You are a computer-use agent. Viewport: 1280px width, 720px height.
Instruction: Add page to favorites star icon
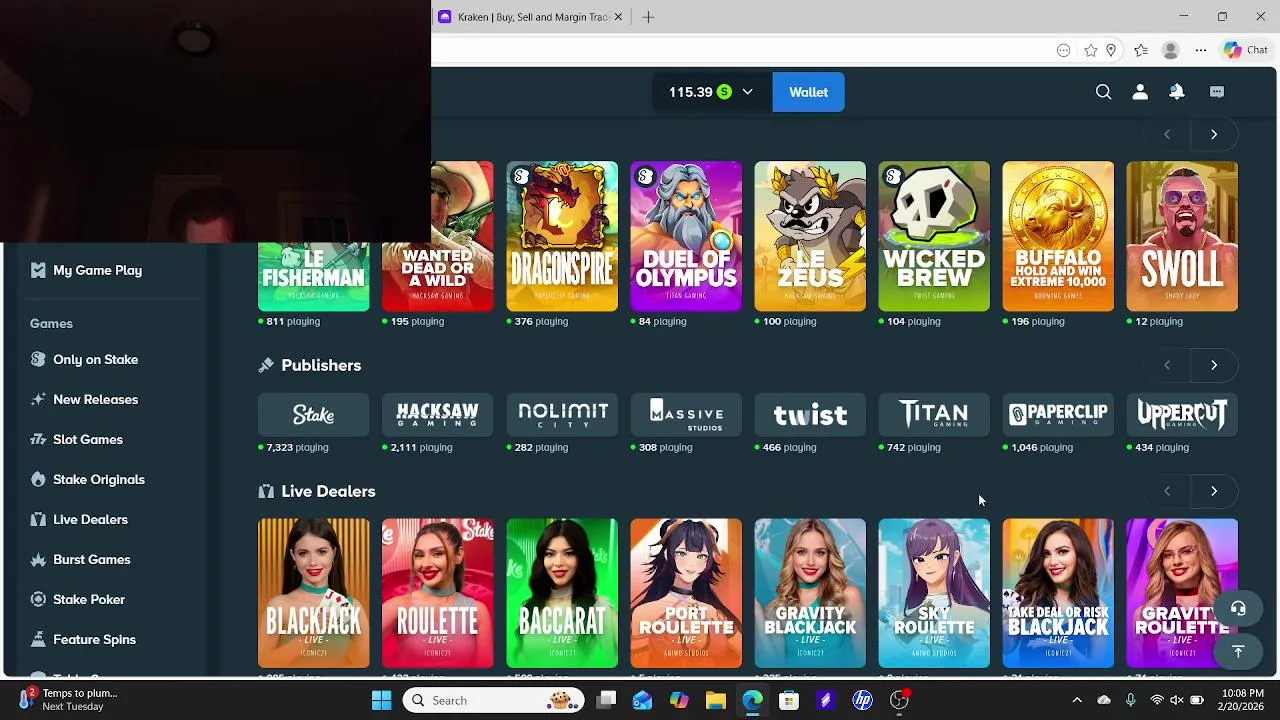pyautogui.click(x=1091, y=50)
